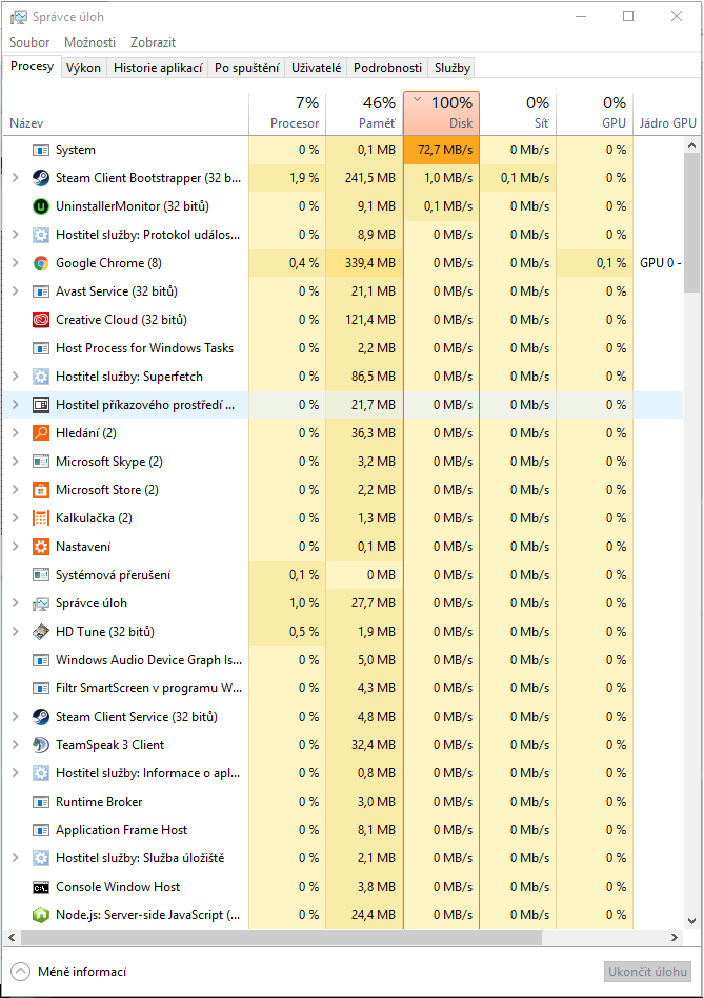The width and height of the screenshot is (704, 998).
Task: Expand Hostitel služby: Protokol událostí
Action: [x=16, y=235]
